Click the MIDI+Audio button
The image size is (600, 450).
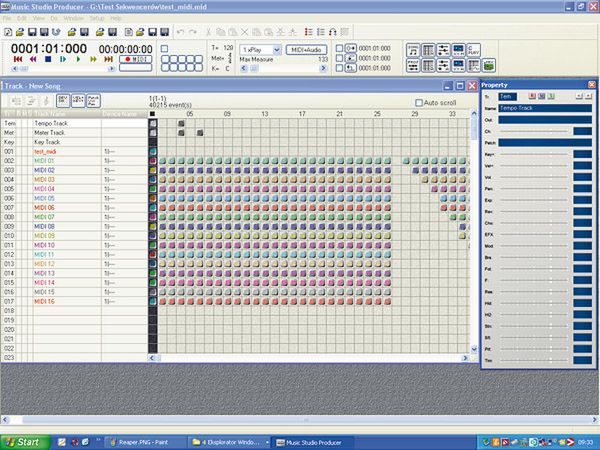tap(306, 50)
